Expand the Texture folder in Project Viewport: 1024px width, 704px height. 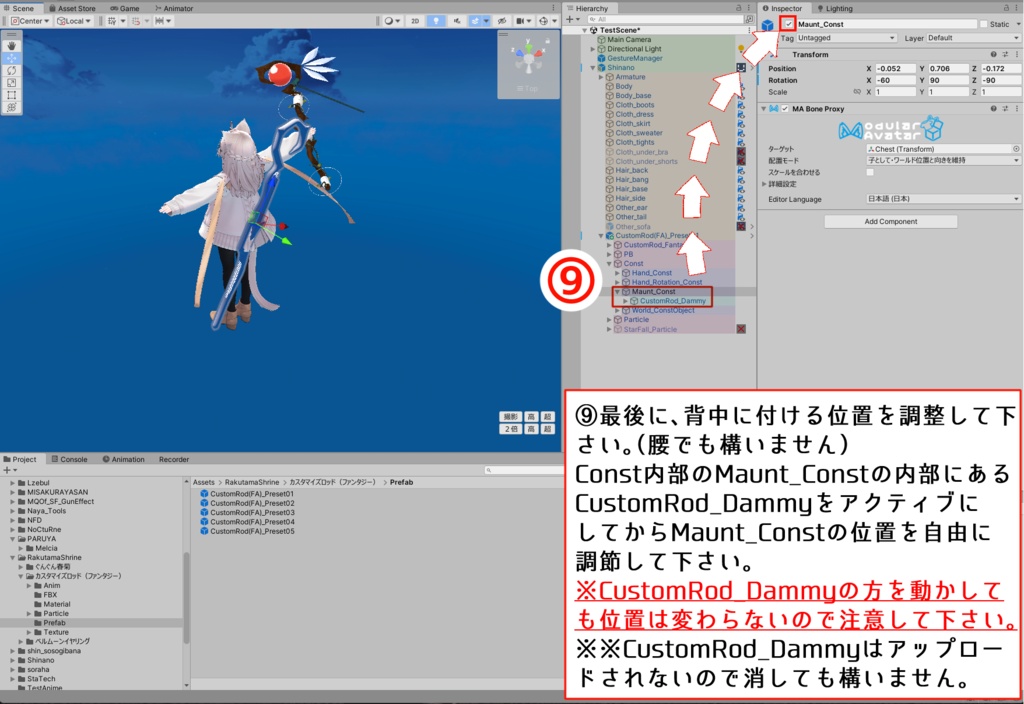click(29, 632)
